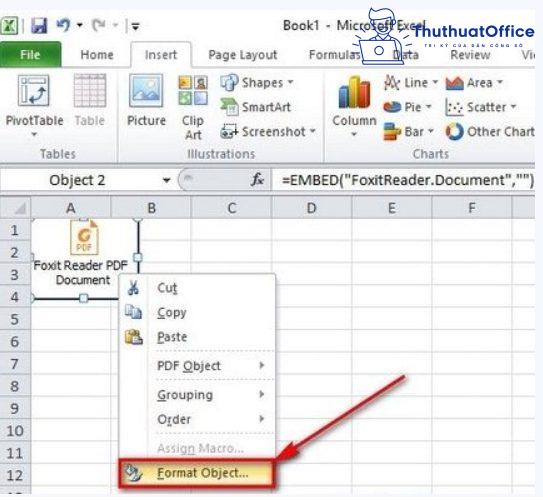The height and width of the screenshot is (501, 543).
Task: Select column F header
Action: (x=472, y=208)
